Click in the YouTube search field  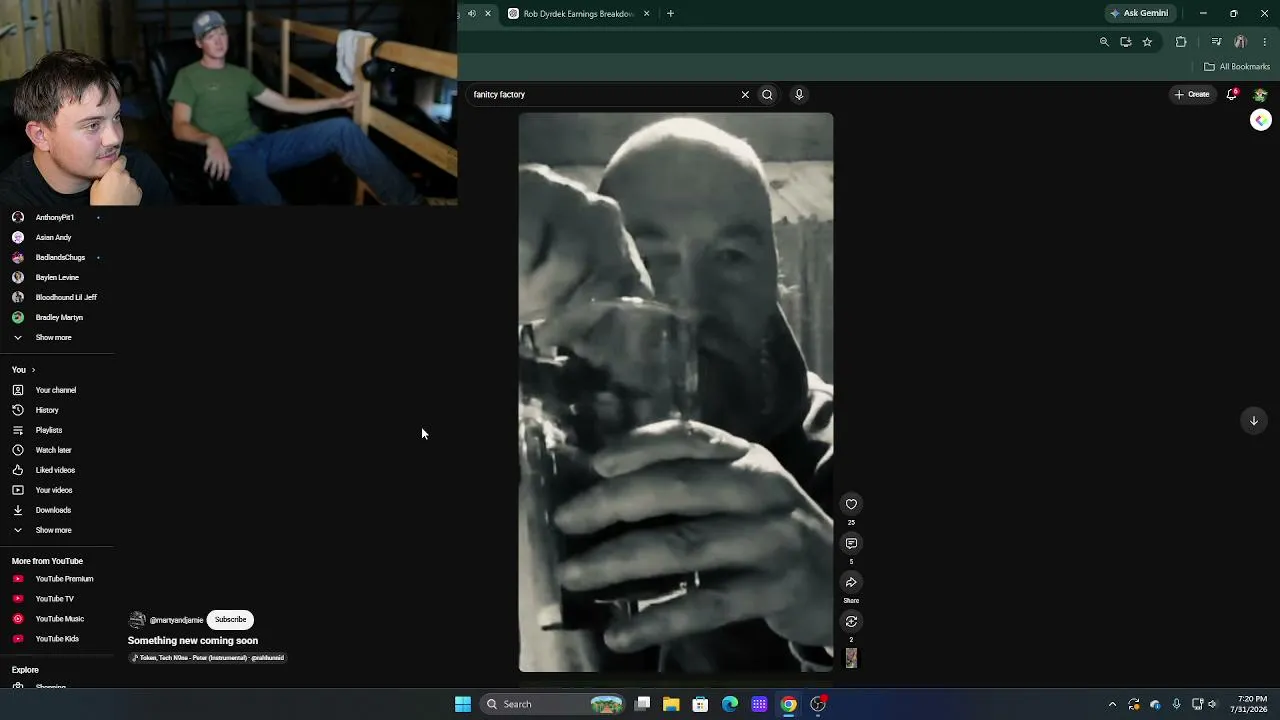coord(603,94)
